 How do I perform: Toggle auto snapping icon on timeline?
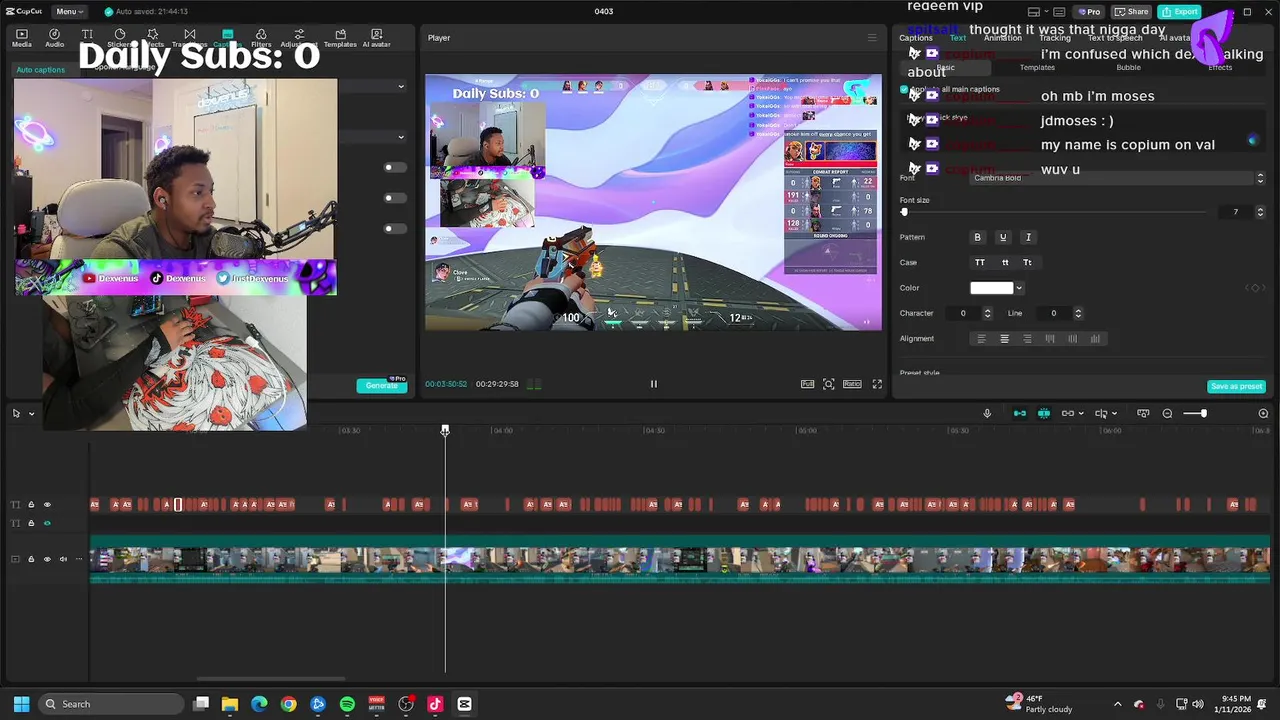(x=1044, y=413)
